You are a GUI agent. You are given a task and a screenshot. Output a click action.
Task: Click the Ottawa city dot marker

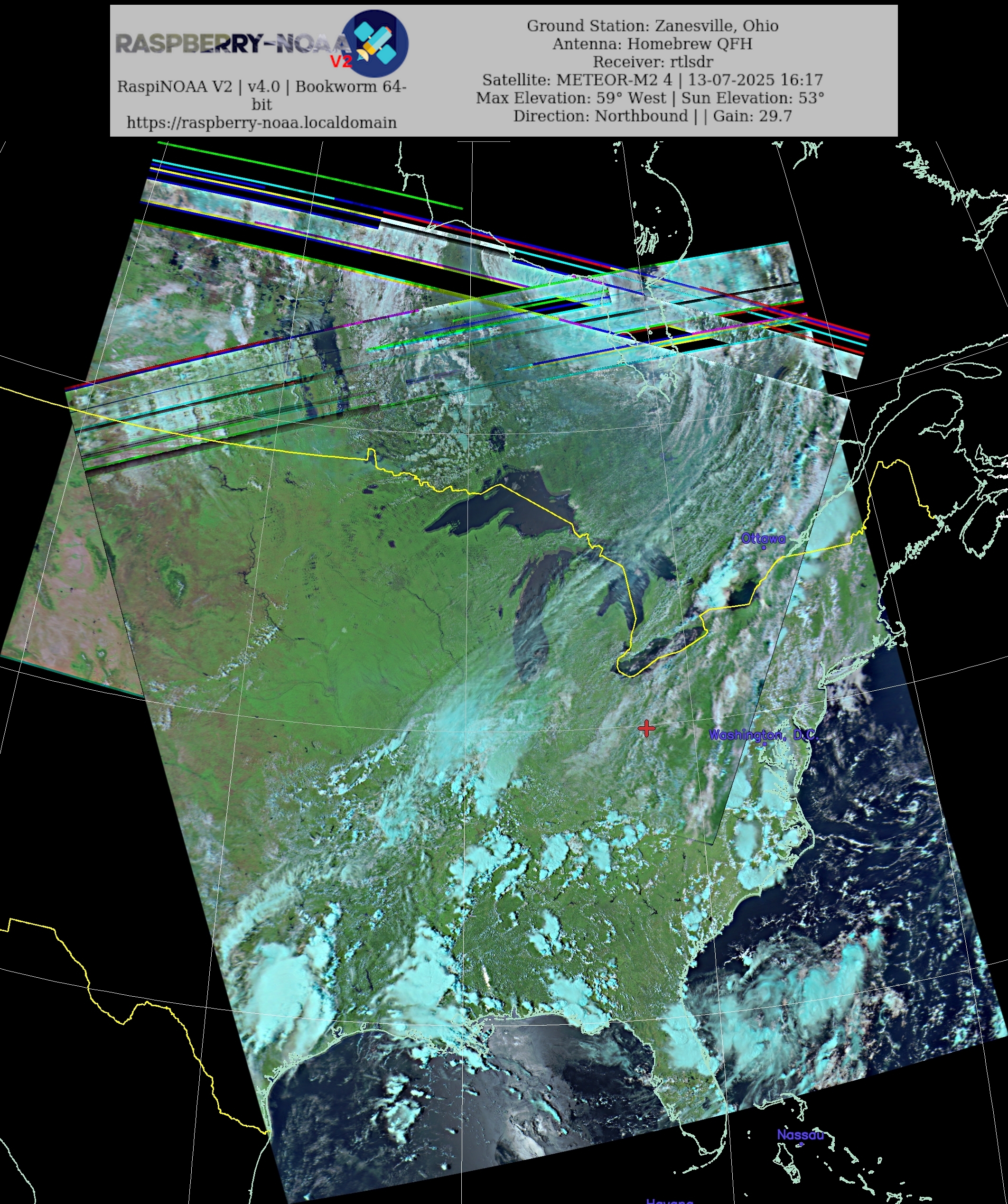click(x=764, y=547)
